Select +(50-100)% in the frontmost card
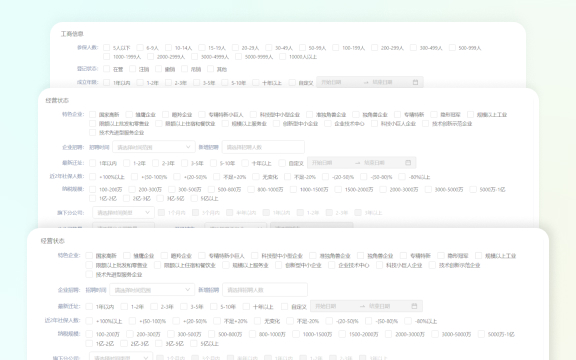Screen dimensions: 576x360 pos(132,321)
